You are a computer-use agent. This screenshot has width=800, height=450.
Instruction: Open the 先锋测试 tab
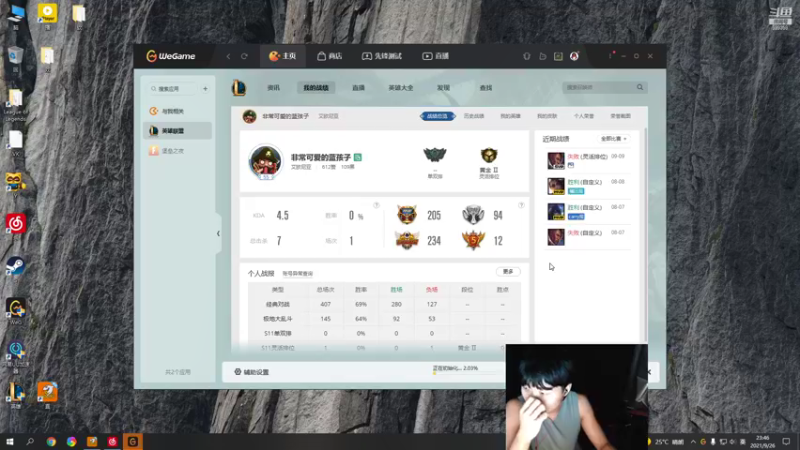click(x=382, y=56)
